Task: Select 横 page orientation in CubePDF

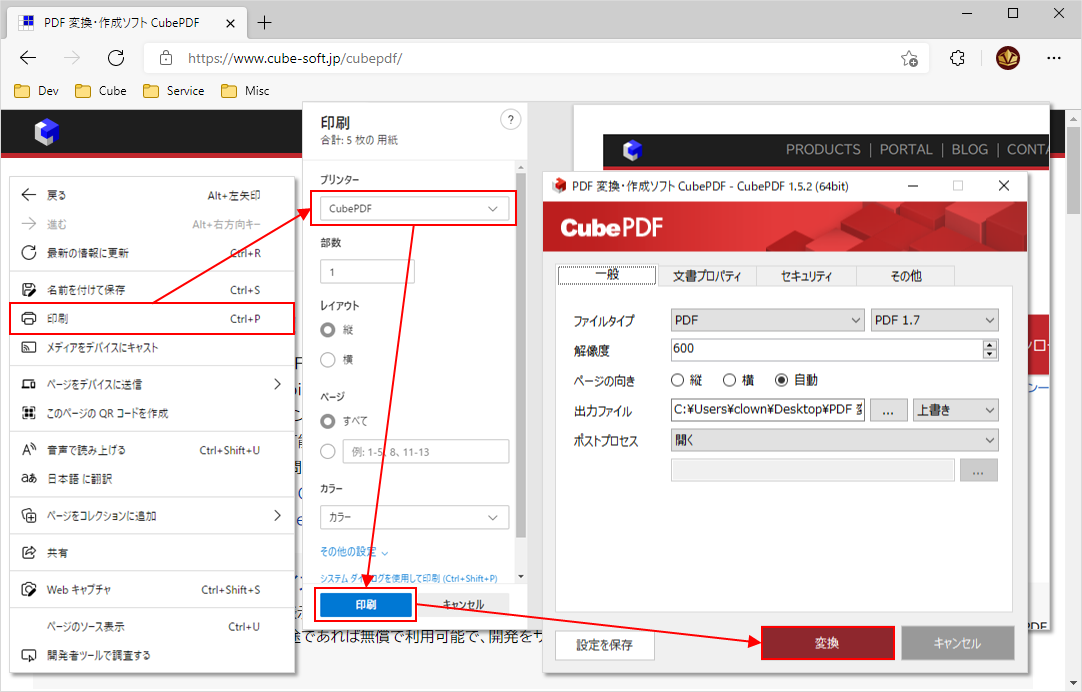Action: tap(729, 380)
